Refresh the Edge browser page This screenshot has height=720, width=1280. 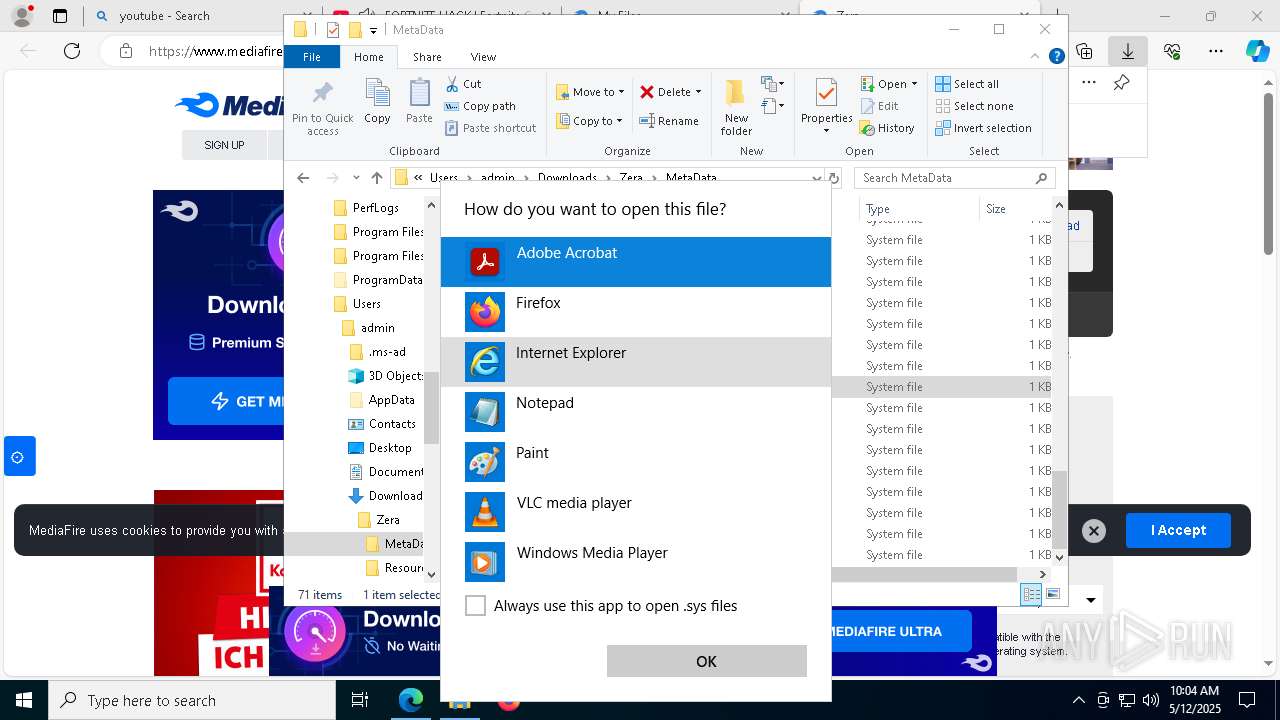coord(71,51)
